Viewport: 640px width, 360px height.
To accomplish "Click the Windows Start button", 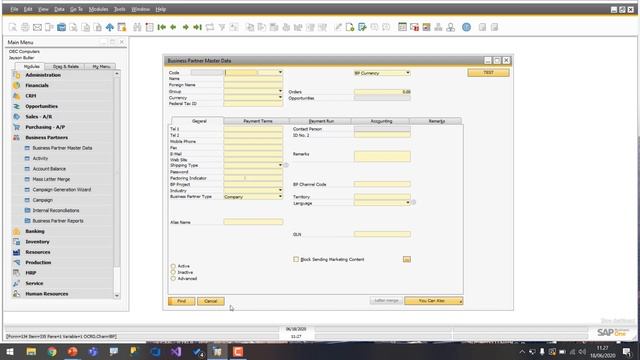I will (x=10, y=351).
